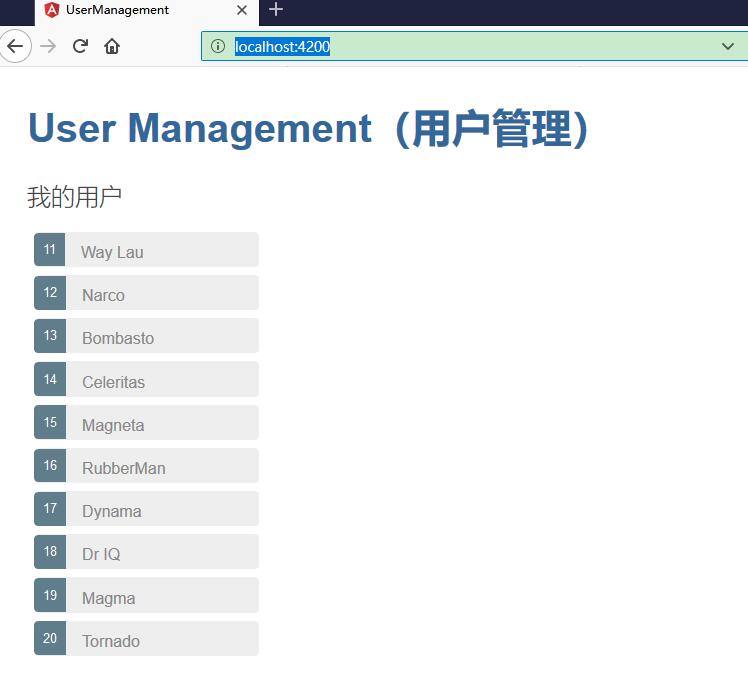Viewport: 748px width, 678px height.
Task: Select user Narco from list
Action: 146,293
